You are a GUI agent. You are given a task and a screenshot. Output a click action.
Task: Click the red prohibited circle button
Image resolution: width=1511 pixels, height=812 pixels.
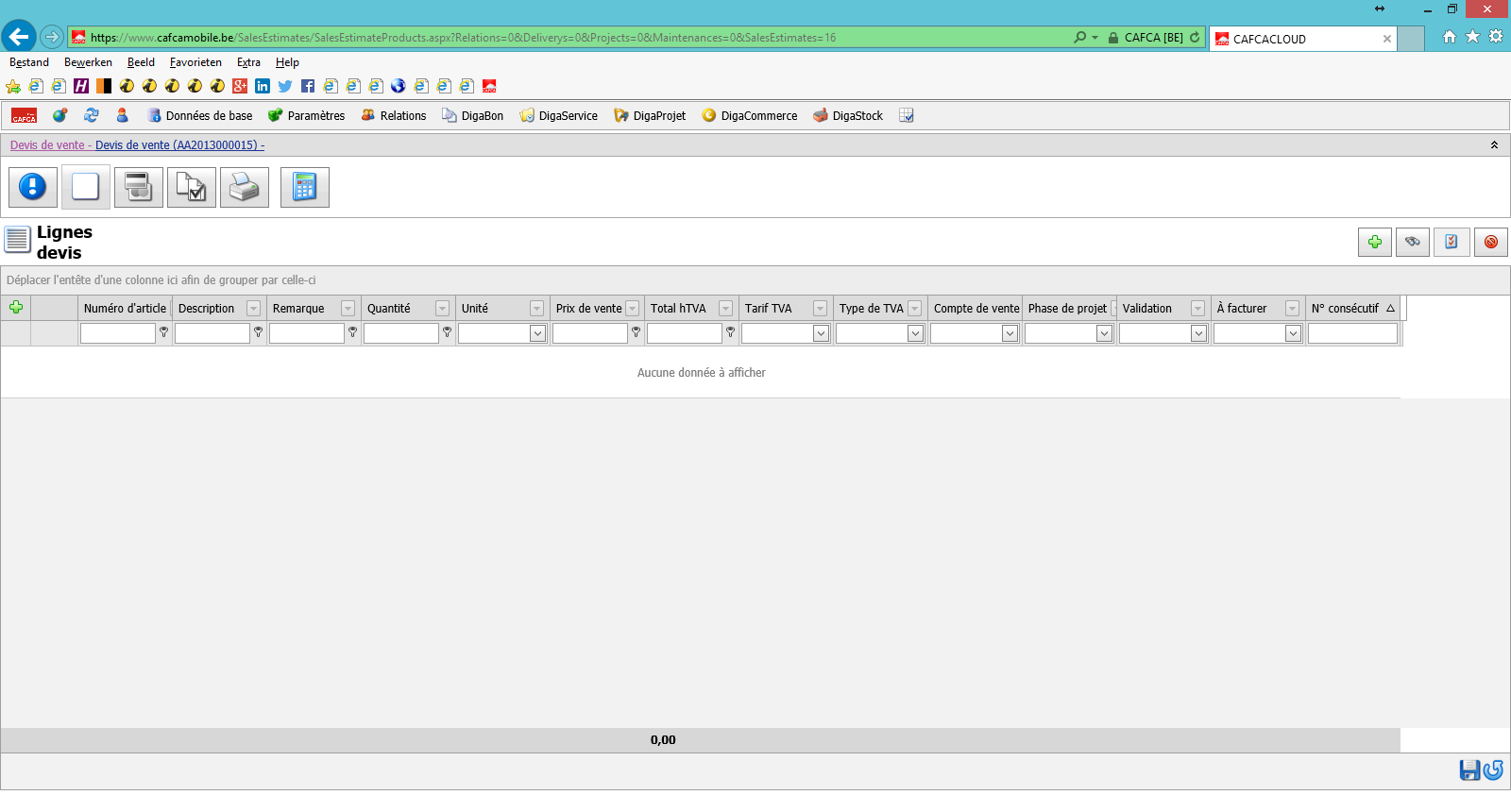tap(1491, 242)
